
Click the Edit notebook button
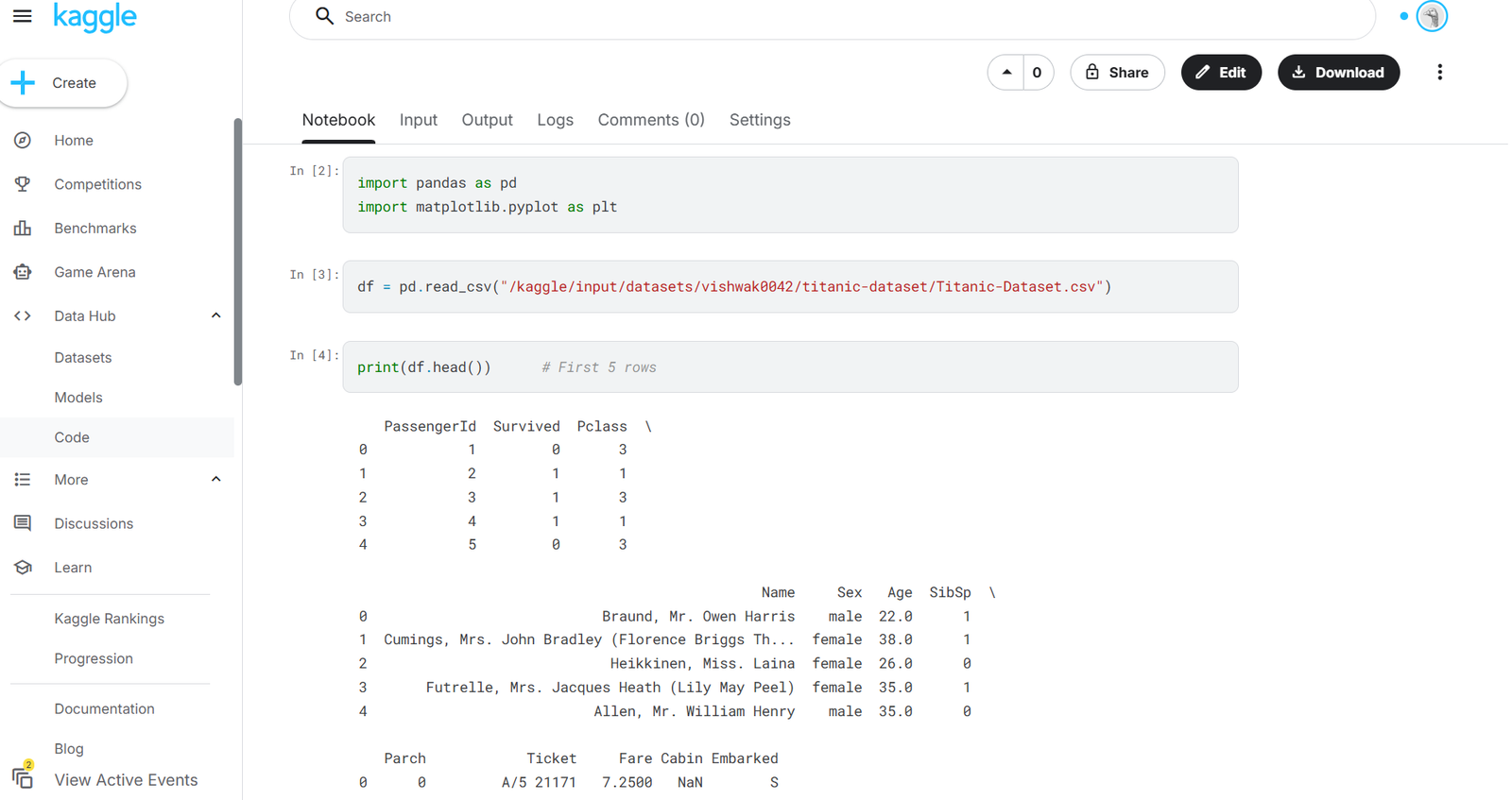1221,73
